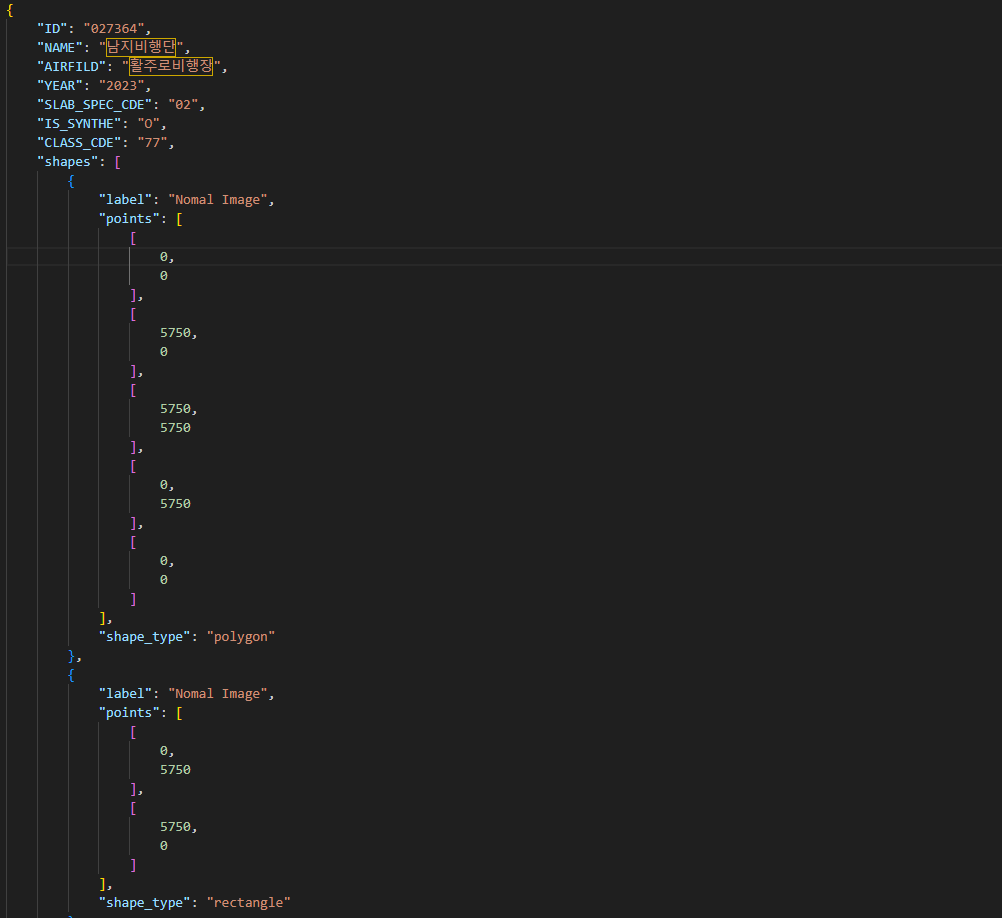This screenshot has width=1002, height=918.
Task: Click the "AIRFILD" key
Action: (71, 66)
